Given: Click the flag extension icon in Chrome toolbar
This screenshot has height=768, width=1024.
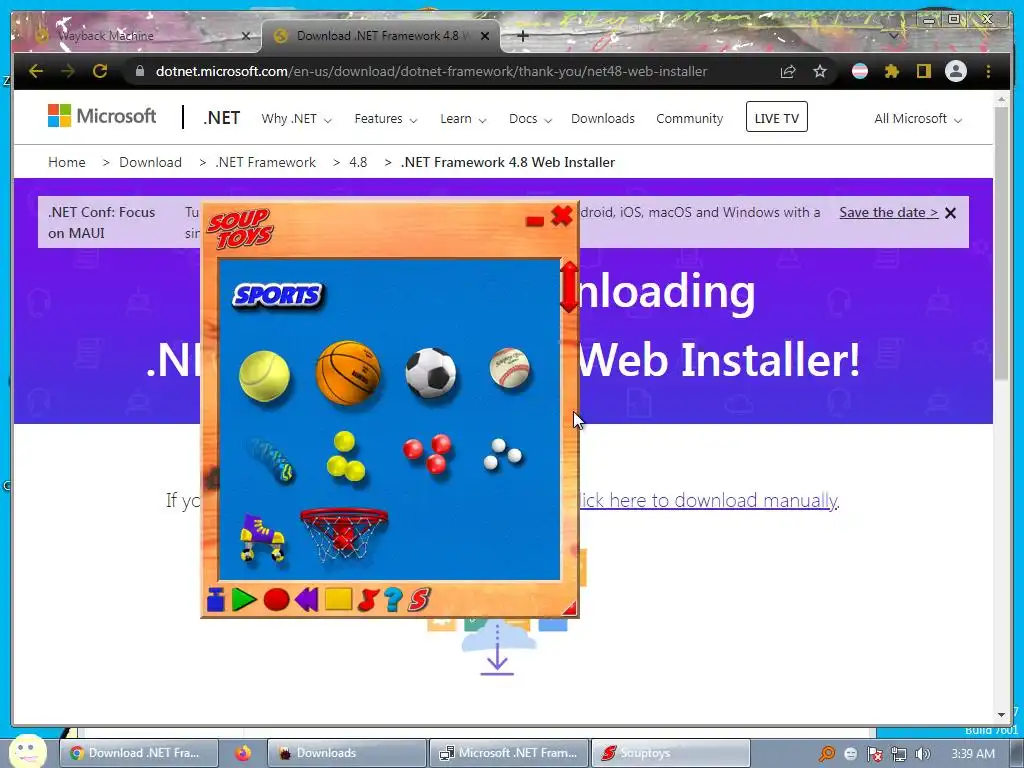Looking at the screenshot, I should coord(860,71).
